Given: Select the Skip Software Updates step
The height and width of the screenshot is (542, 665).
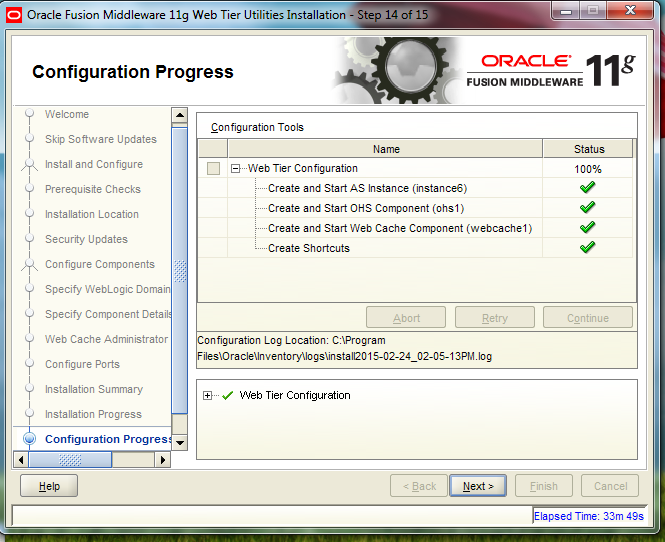Looking at the screenshot, I should (101, 139).
